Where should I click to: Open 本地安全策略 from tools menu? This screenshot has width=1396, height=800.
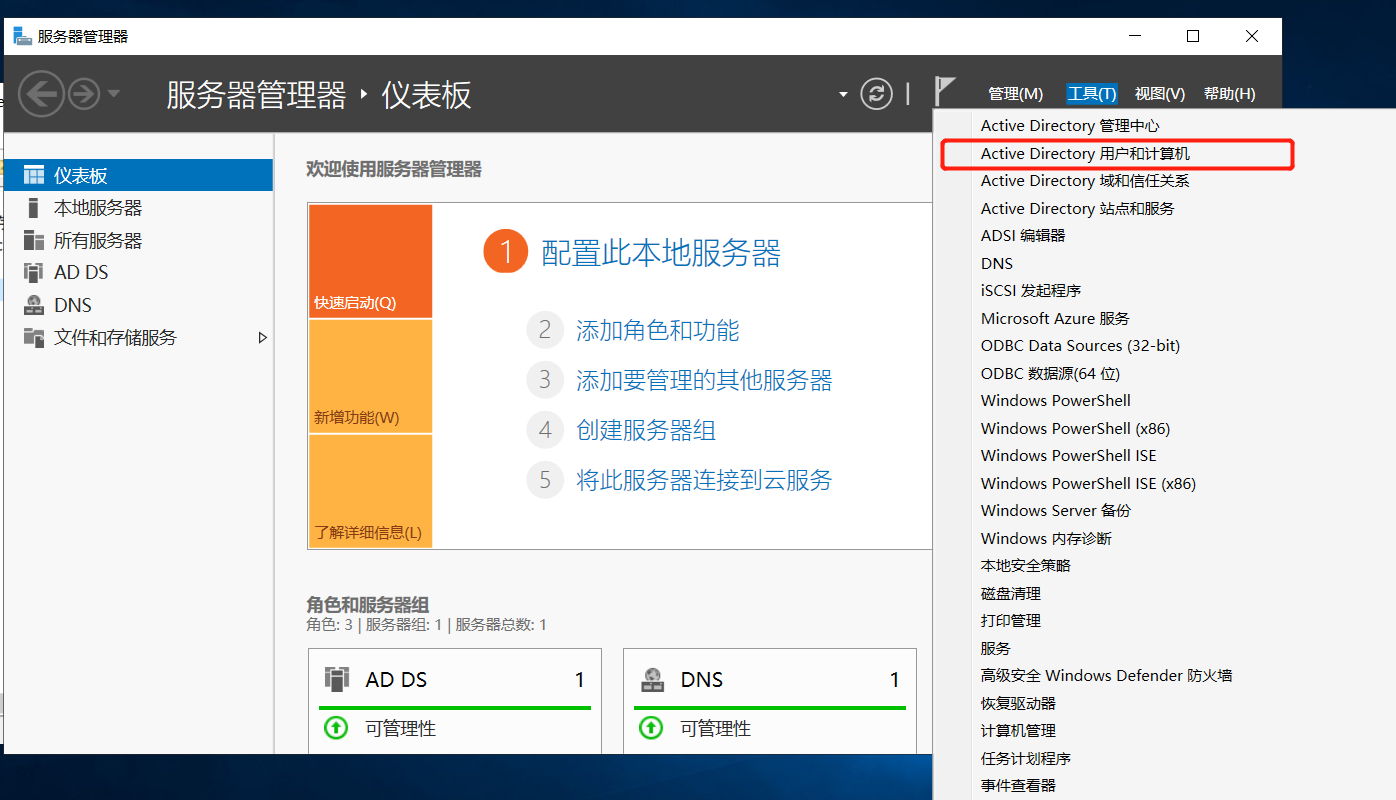[x=1026, y=566]
